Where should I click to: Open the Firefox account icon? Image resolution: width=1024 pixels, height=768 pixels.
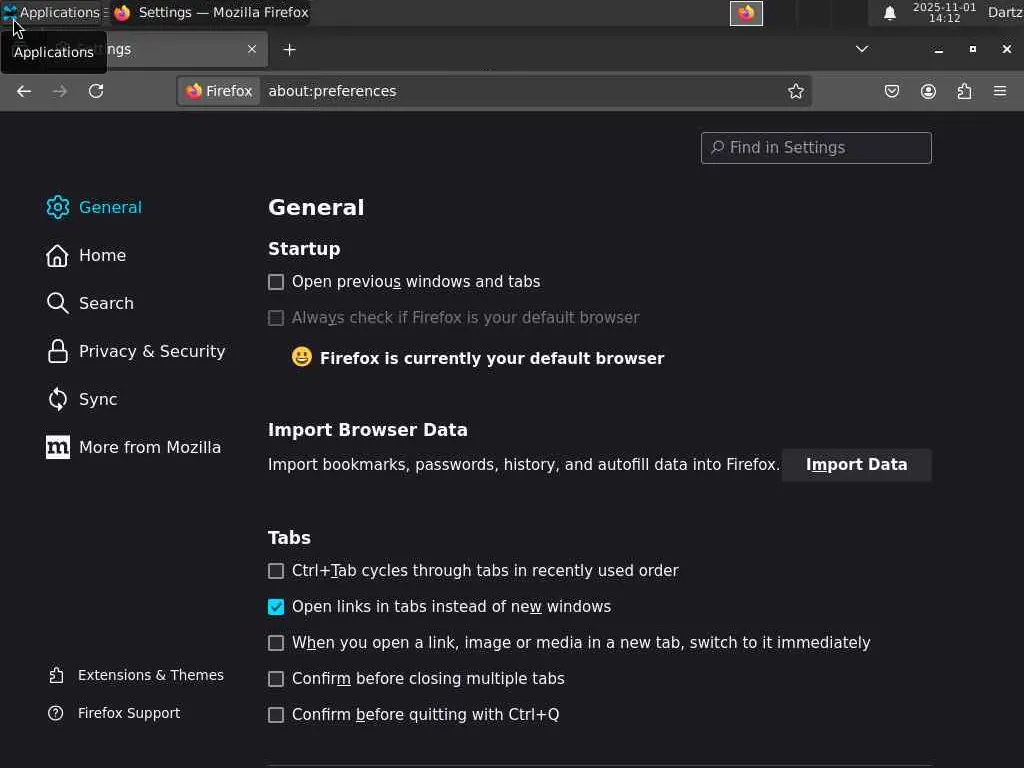(x=928, y=91)
